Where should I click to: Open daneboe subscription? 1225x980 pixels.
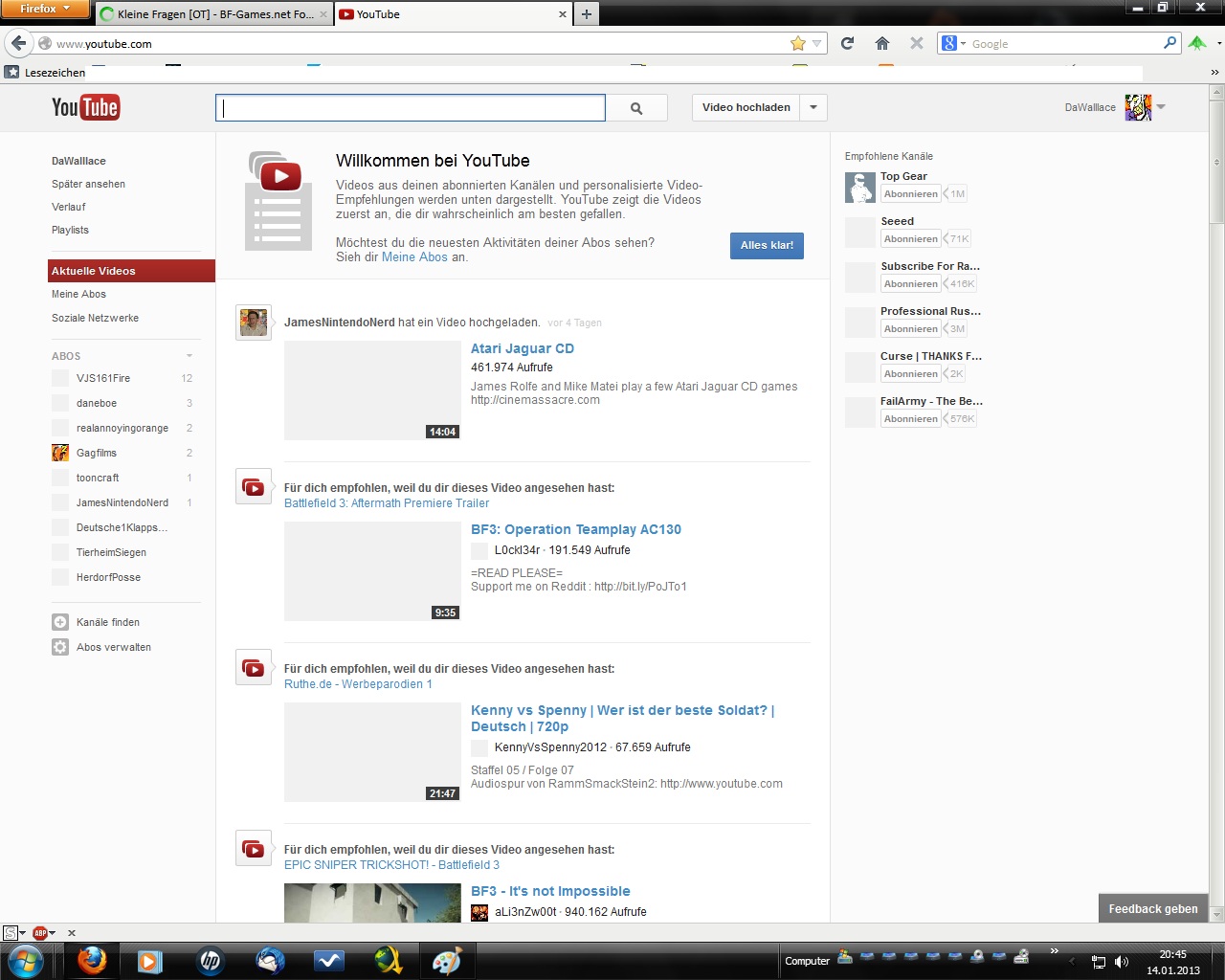coord(97,403)
